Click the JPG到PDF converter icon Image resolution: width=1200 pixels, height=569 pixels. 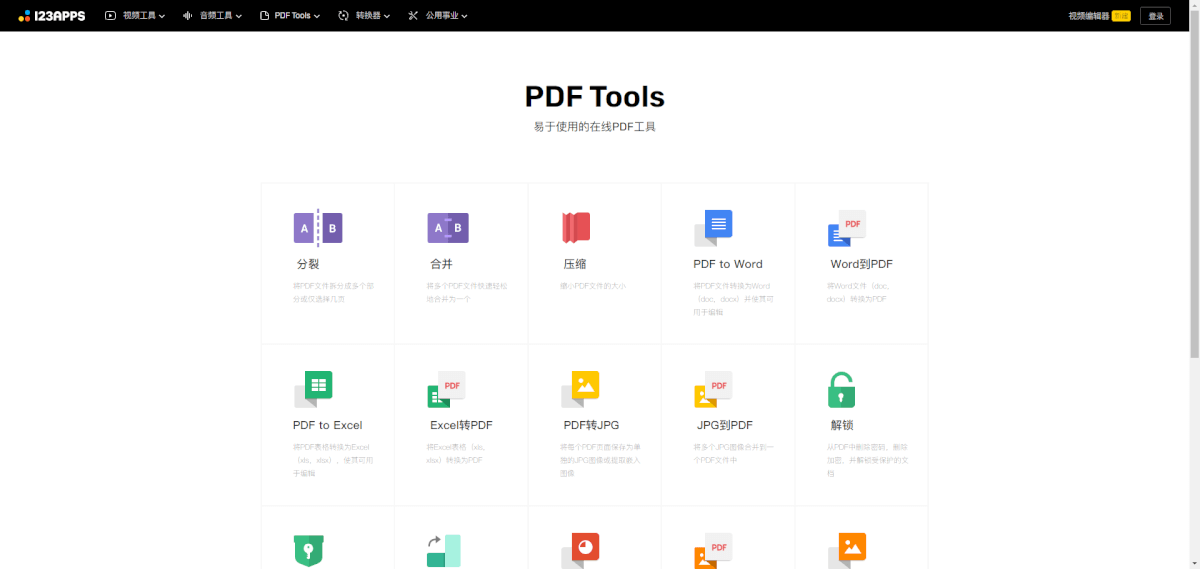(713, 388)
